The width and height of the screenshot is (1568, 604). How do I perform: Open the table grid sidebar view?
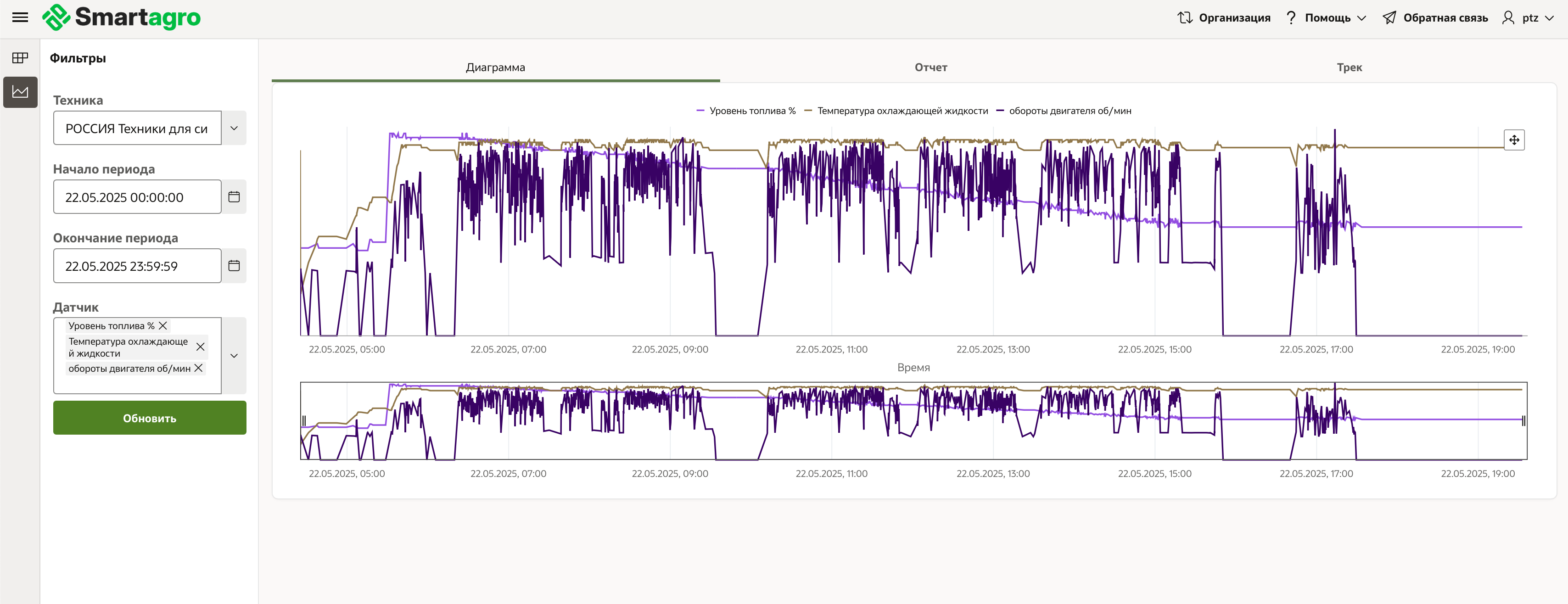pos(20,58)
